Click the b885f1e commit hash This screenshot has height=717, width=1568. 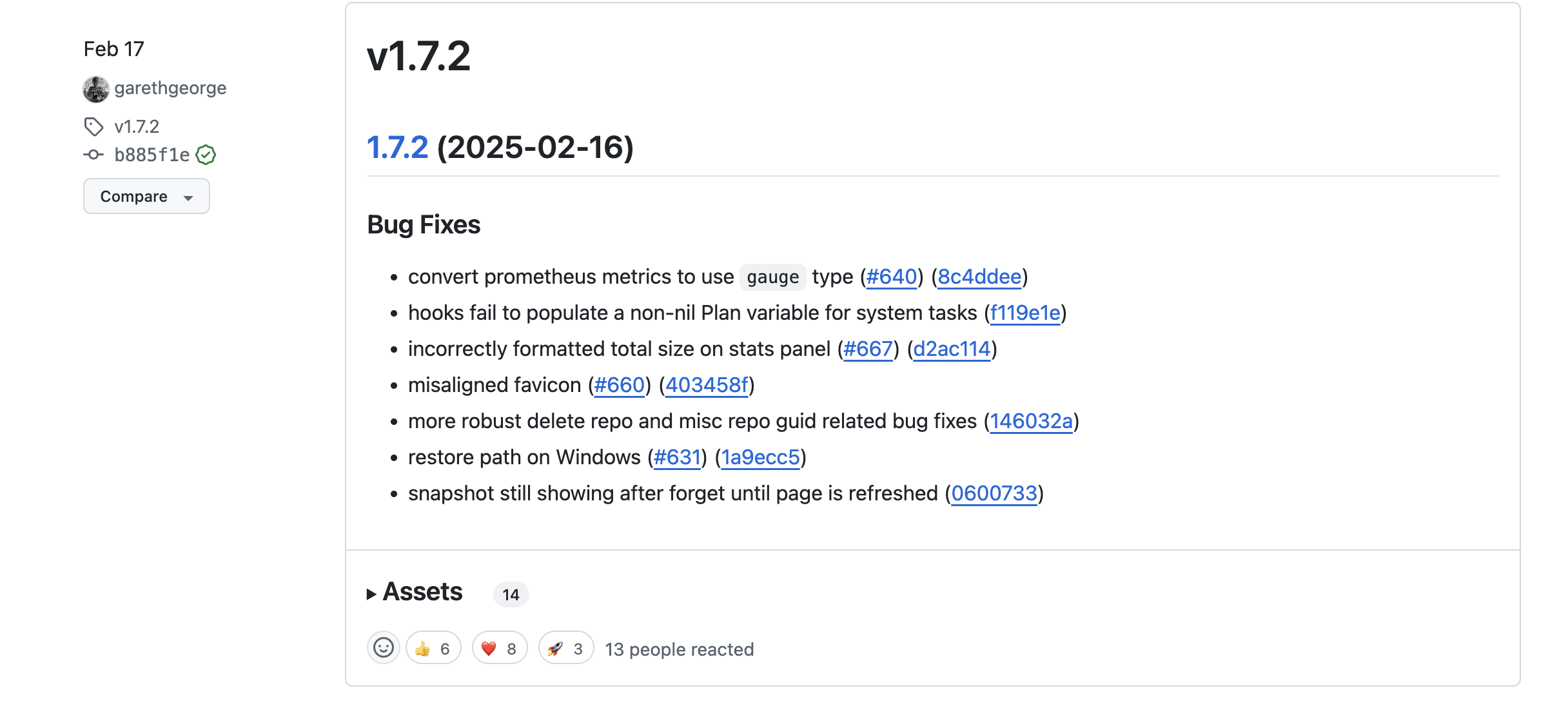[x=152, y=155]
